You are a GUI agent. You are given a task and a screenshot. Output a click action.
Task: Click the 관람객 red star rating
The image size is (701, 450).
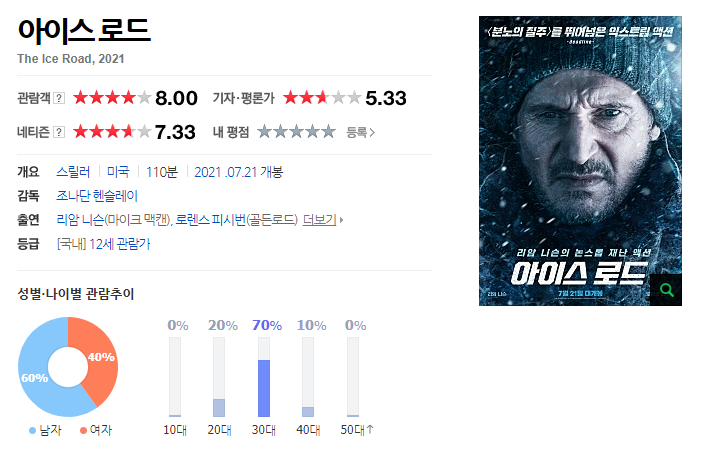[x=112, y=97]
